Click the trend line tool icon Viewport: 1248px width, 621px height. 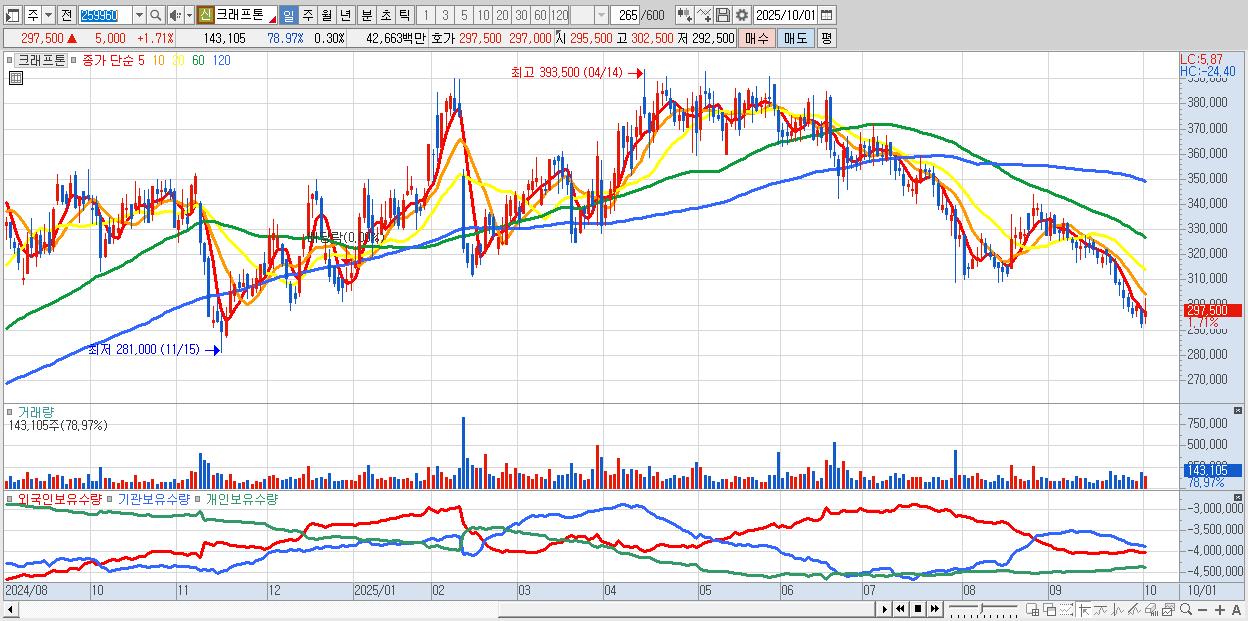point(1101,610)
